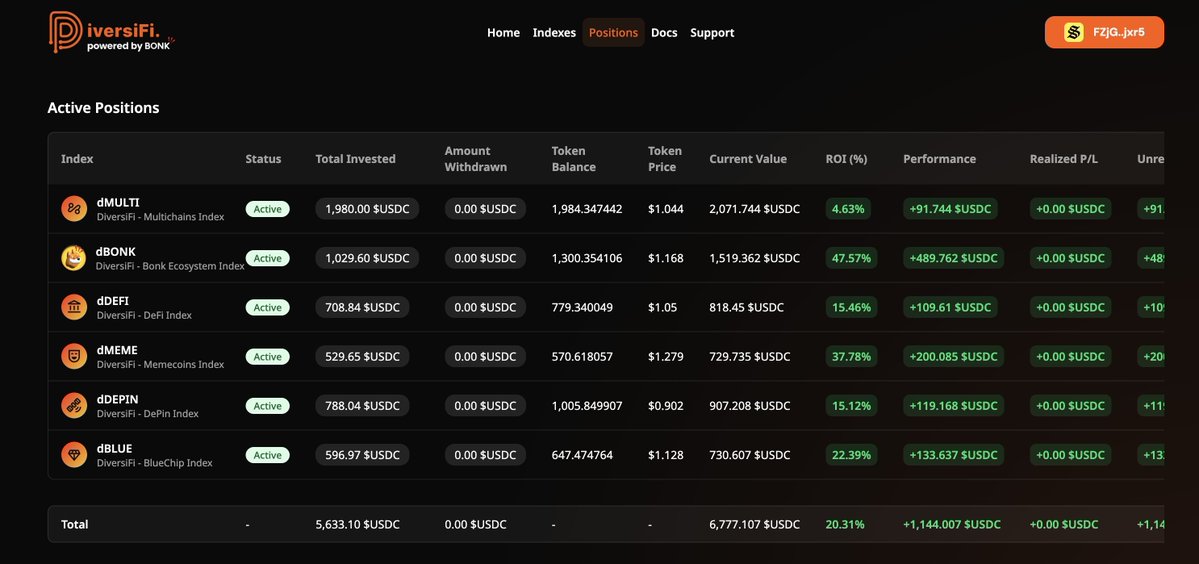Click the 6,777.107 $USDC total value
This screenshot has height=564, width=1199.
[755, 524]
